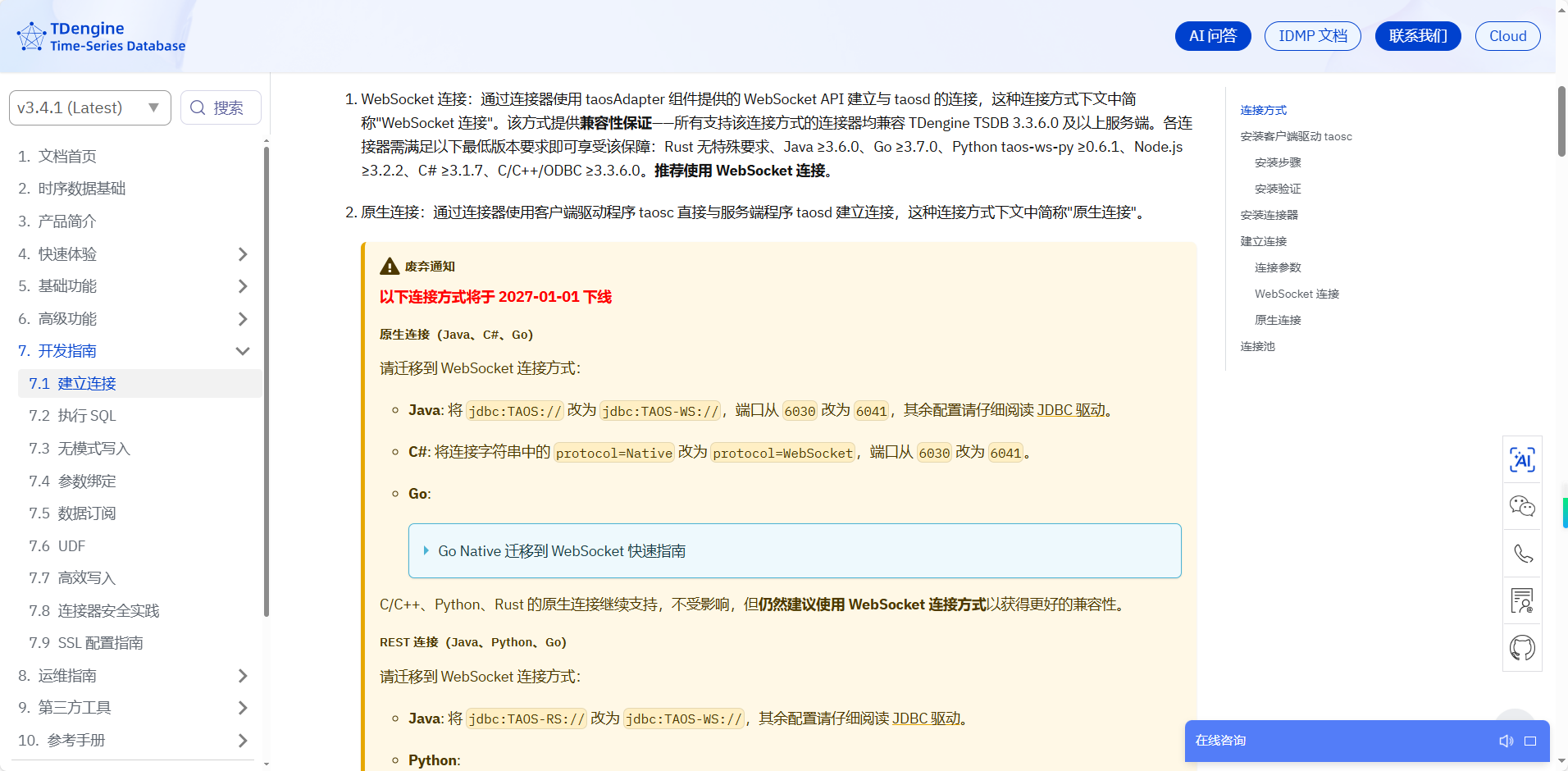Screen dimensions: 1568x771
Task: Click the AI 问答 button
Action: tap(1212, 36)
